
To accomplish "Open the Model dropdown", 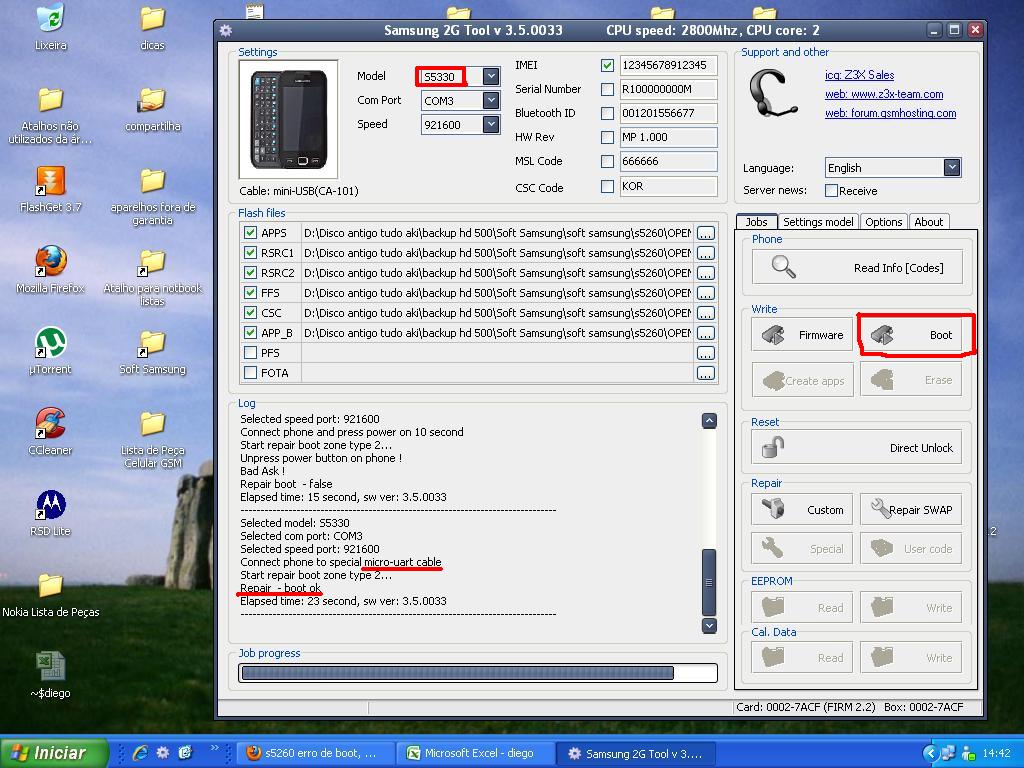I will [x=491, y=76].
